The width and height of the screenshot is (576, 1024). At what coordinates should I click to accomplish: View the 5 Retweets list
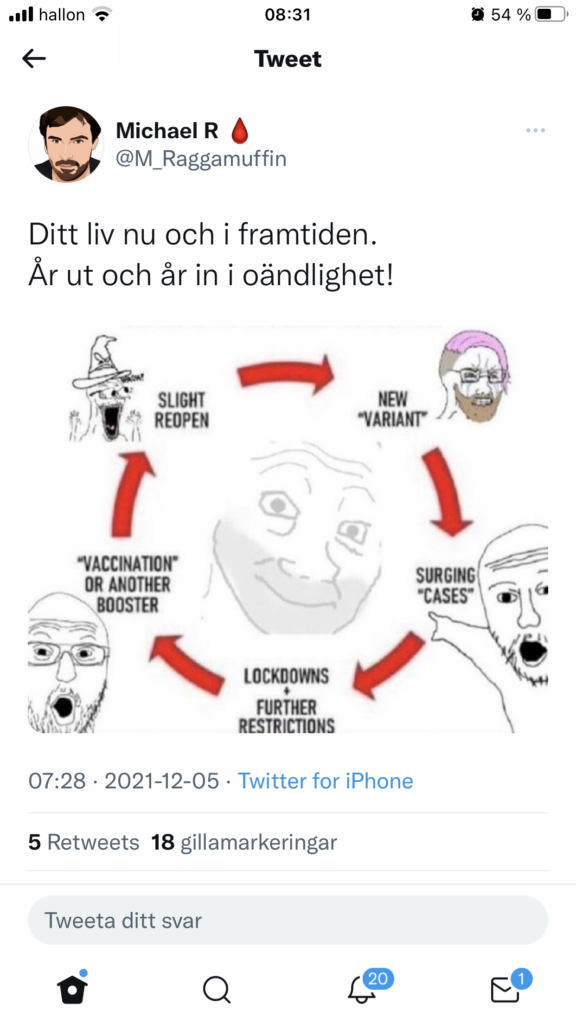click(84, 842)
